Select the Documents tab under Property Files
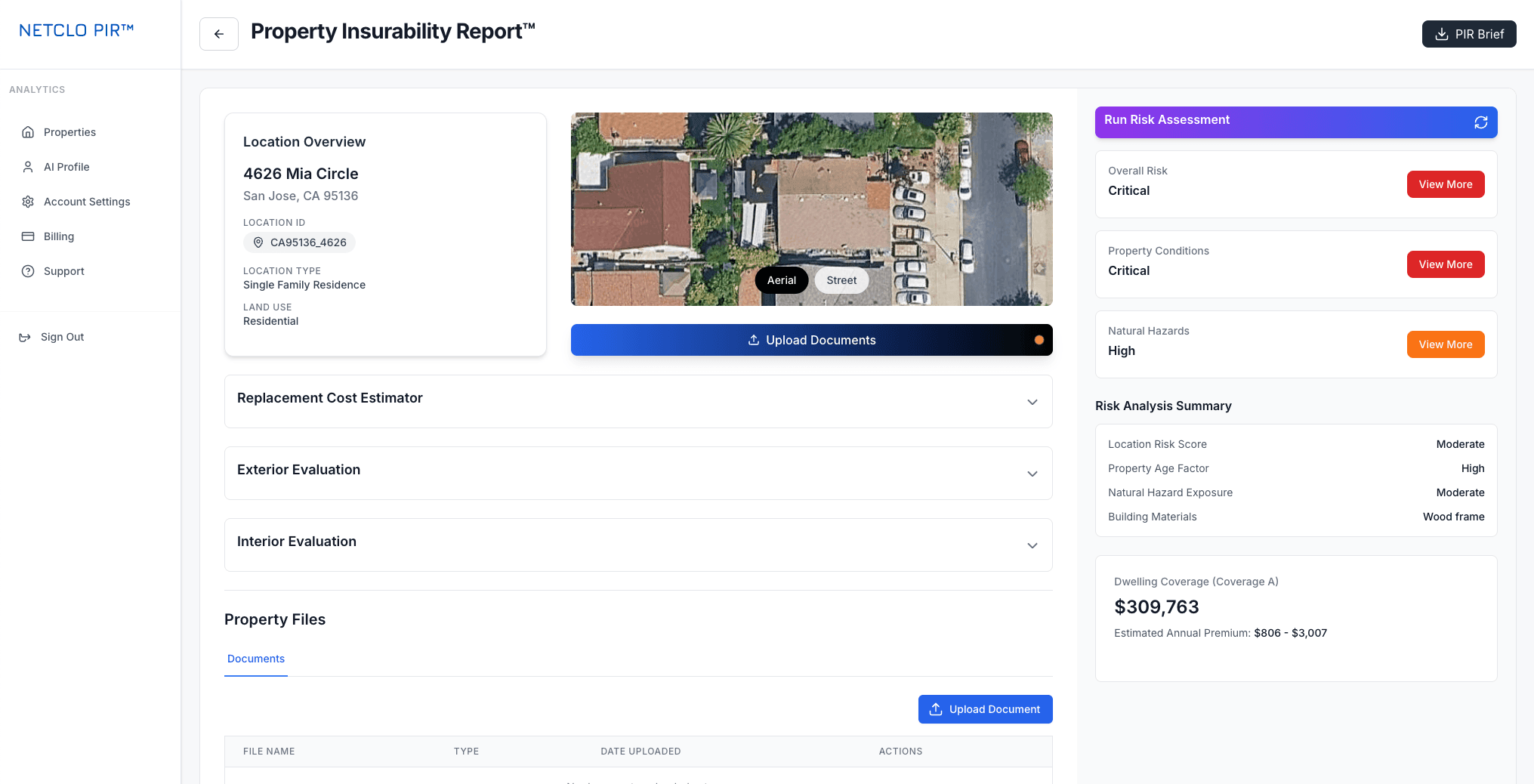1534x784 pixels. pyautogui.click(x=255, y=659)
